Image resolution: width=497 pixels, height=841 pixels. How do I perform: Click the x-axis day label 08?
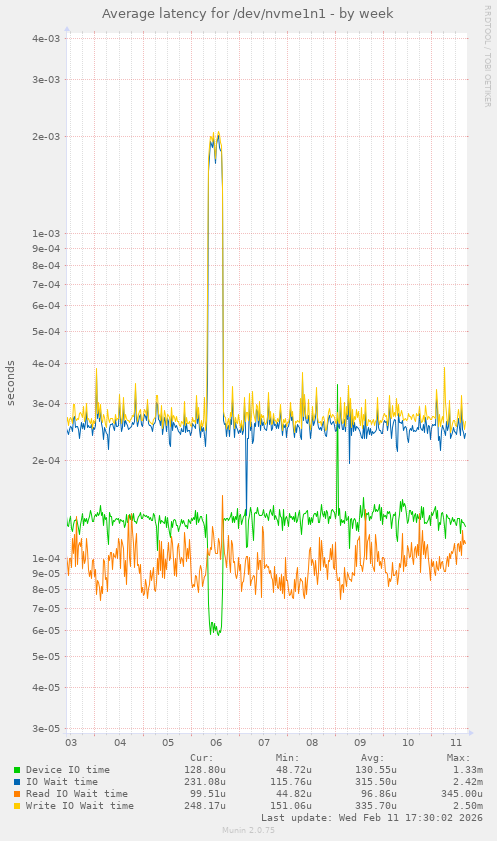click(x=312, y=743)
